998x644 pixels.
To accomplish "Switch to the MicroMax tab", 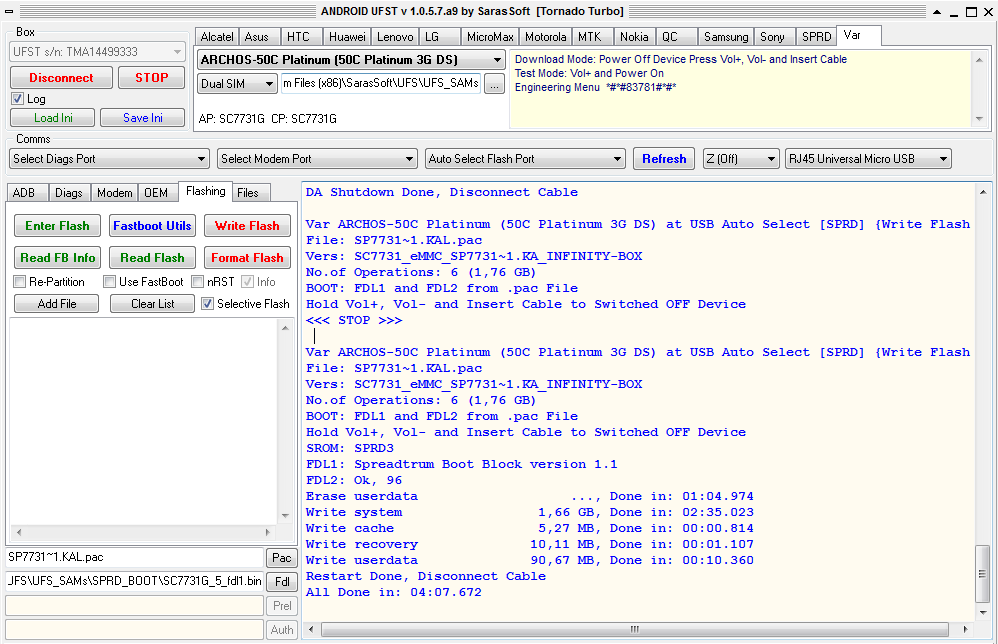I will click(490, 37).
